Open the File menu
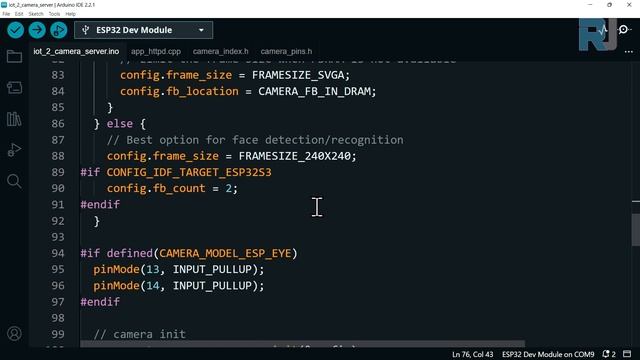Screen dimensions: 640x360 point(6,14)
